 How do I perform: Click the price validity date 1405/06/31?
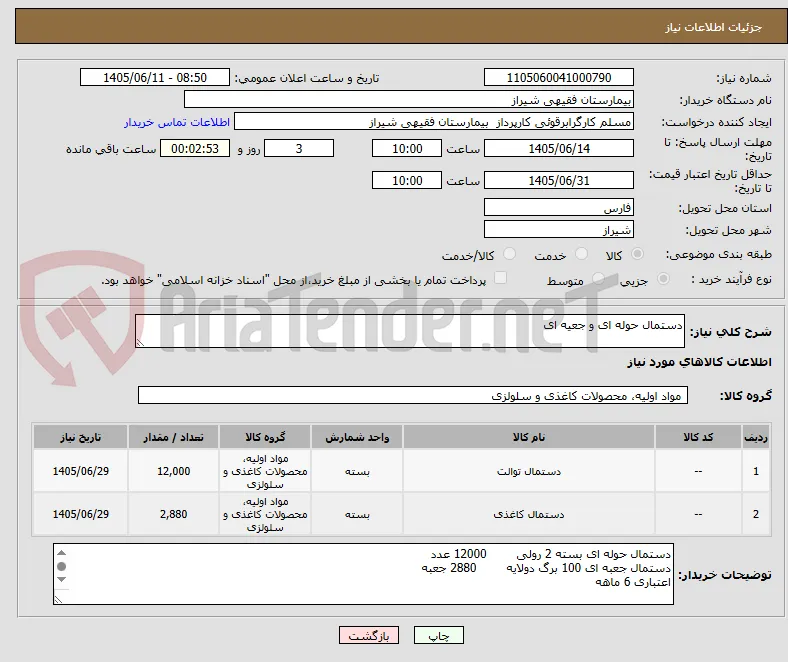558,180
